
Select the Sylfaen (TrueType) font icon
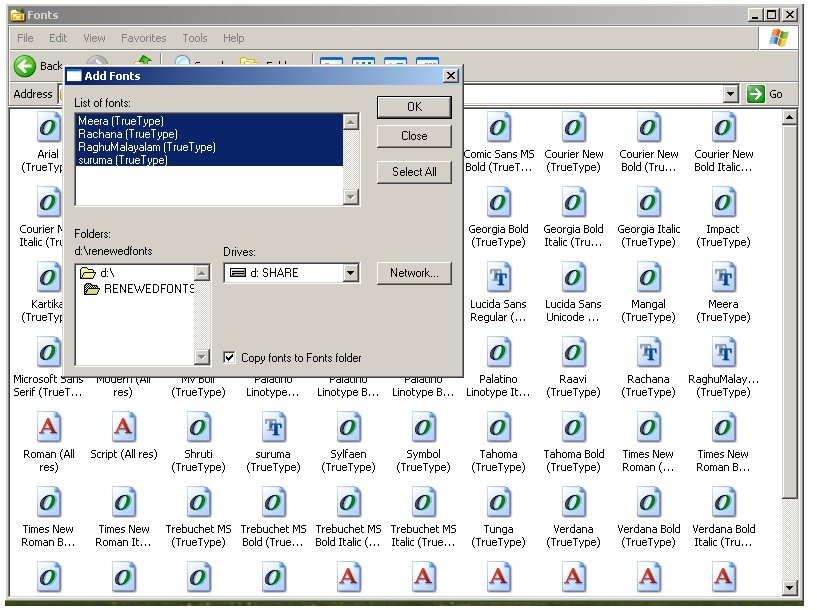click(349, 428)
